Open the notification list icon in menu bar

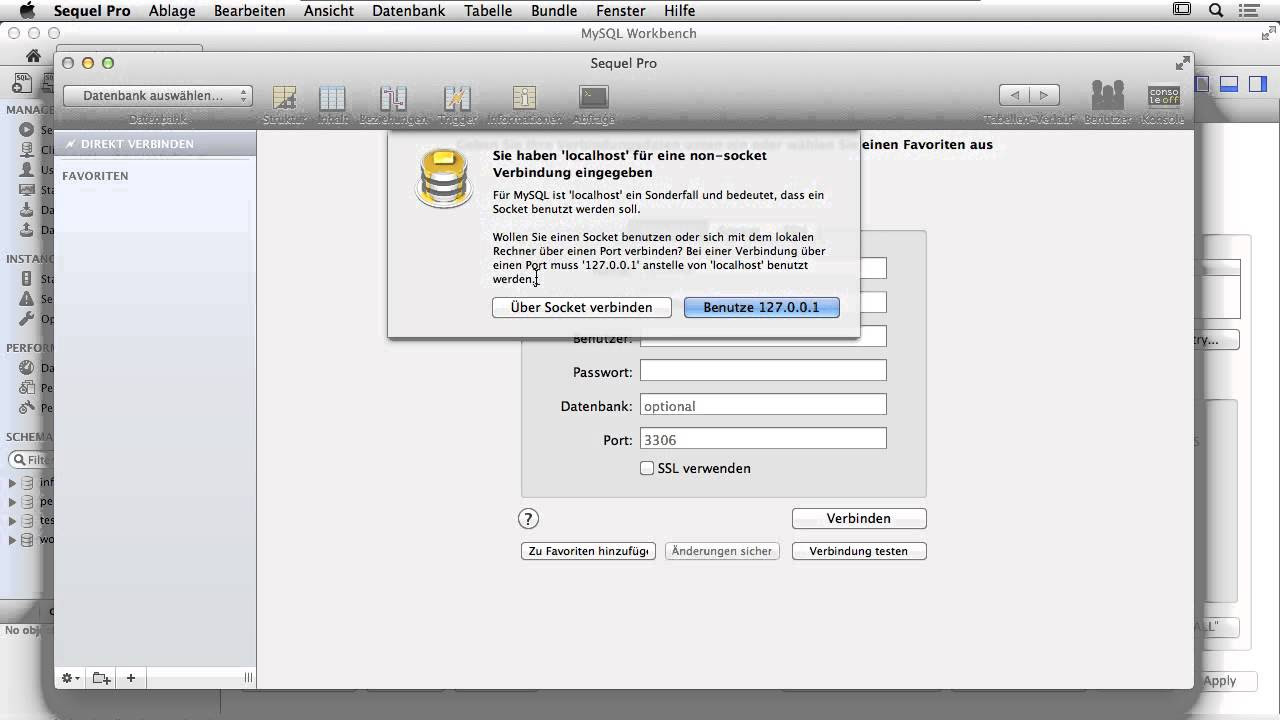1251,10
